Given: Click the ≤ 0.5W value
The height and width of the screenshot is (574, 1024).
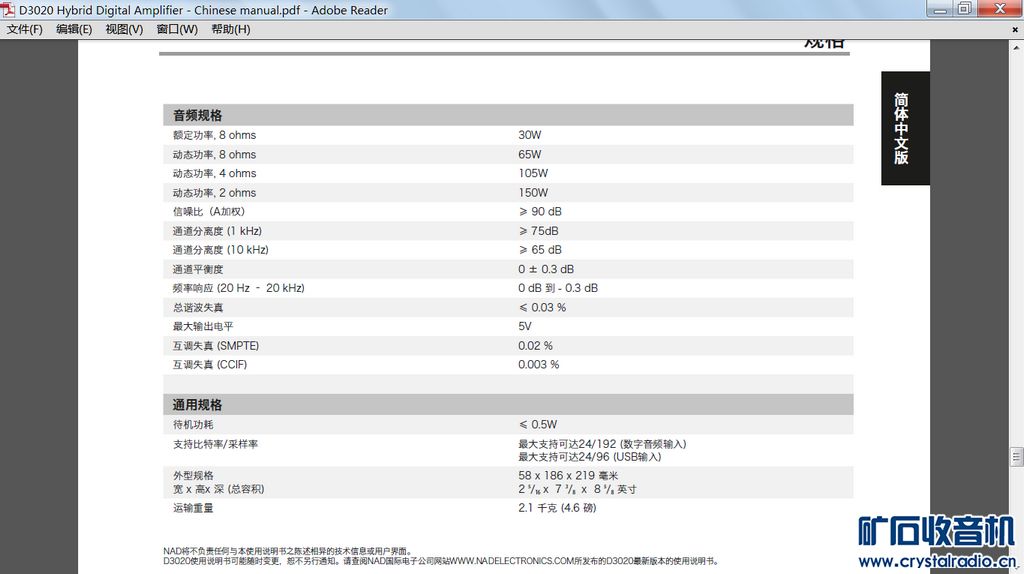Looking at the screenshot, I should 538,424.
